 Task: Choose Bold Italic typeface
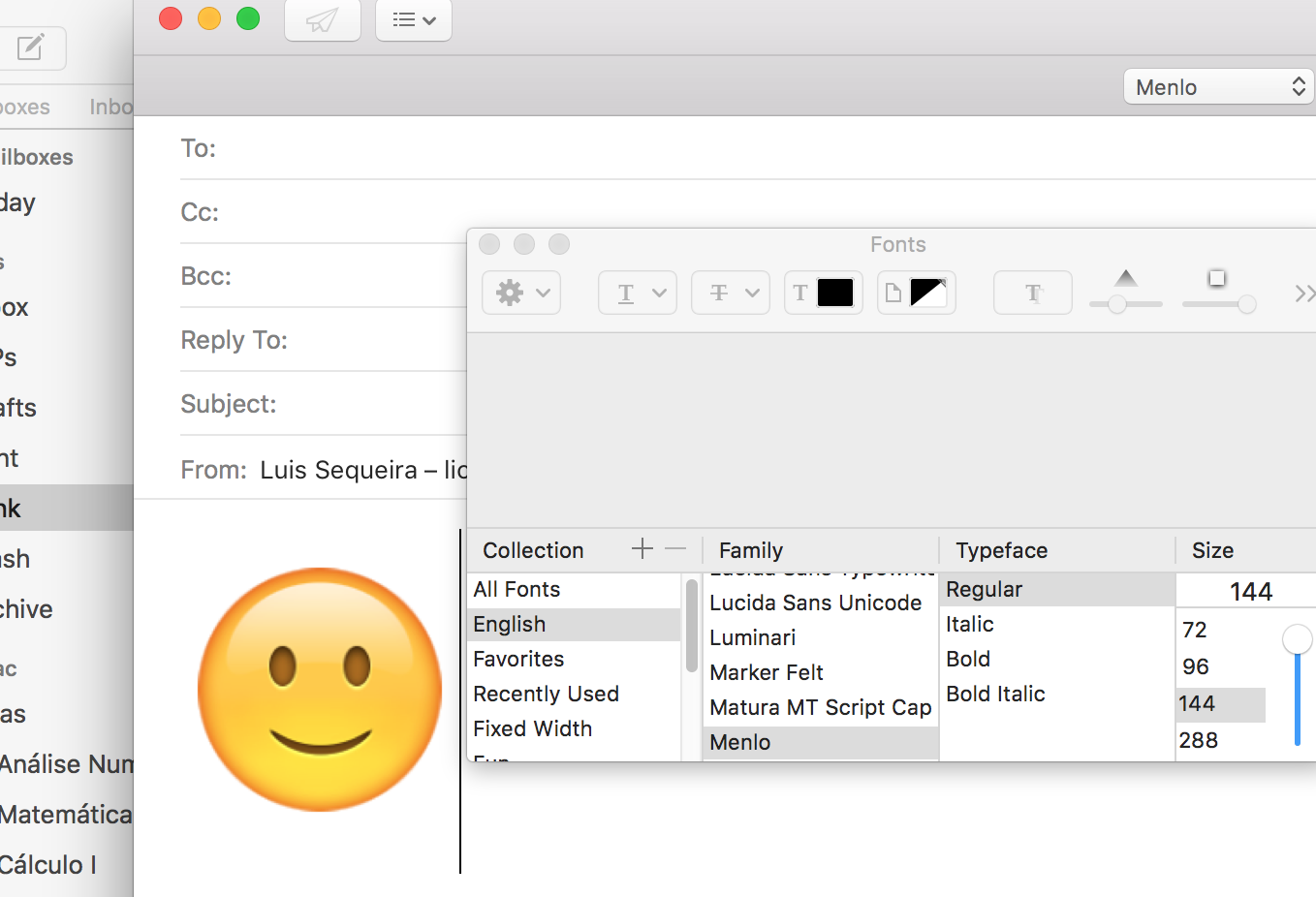click(995, 694)
